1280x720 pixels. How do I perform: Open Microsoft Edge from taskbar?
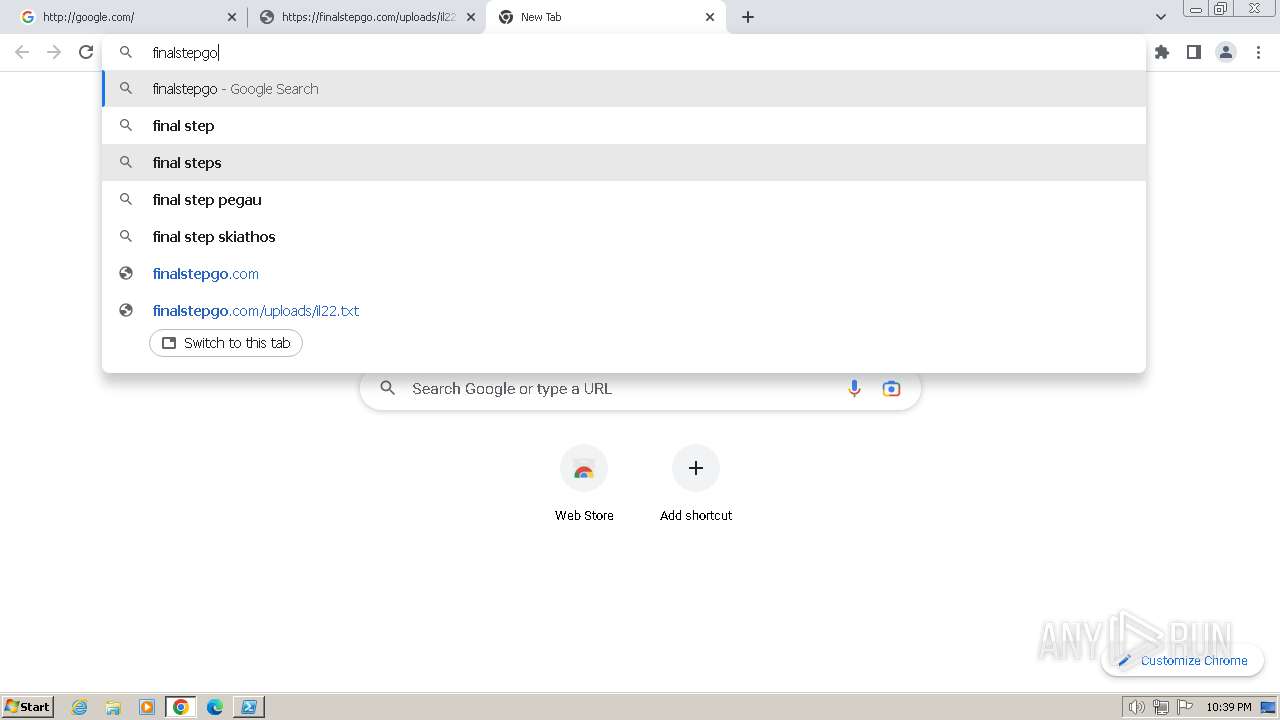pyautogui.click(x=215, y=707)
